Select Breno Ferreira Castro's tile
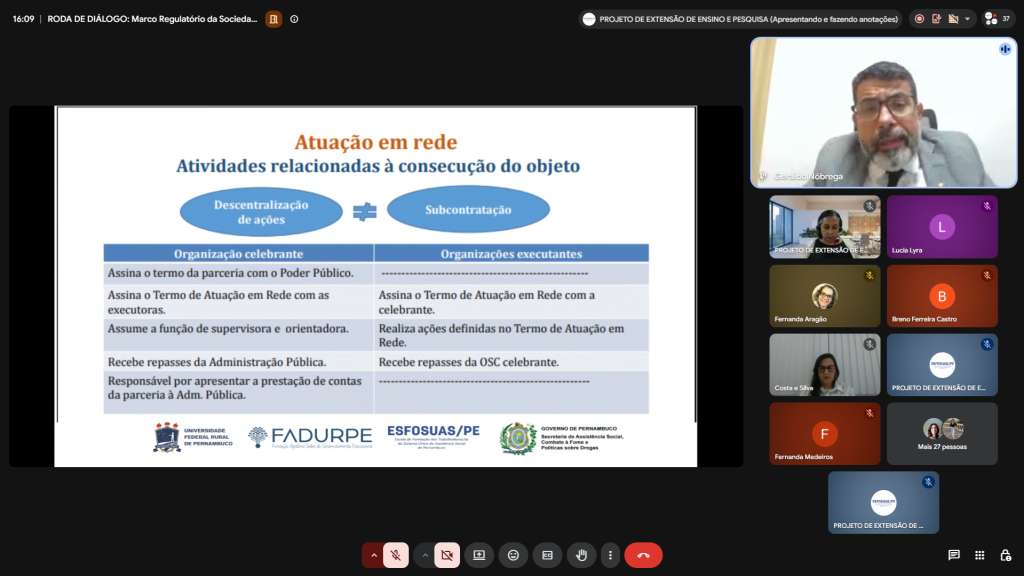 pos(942,296)
